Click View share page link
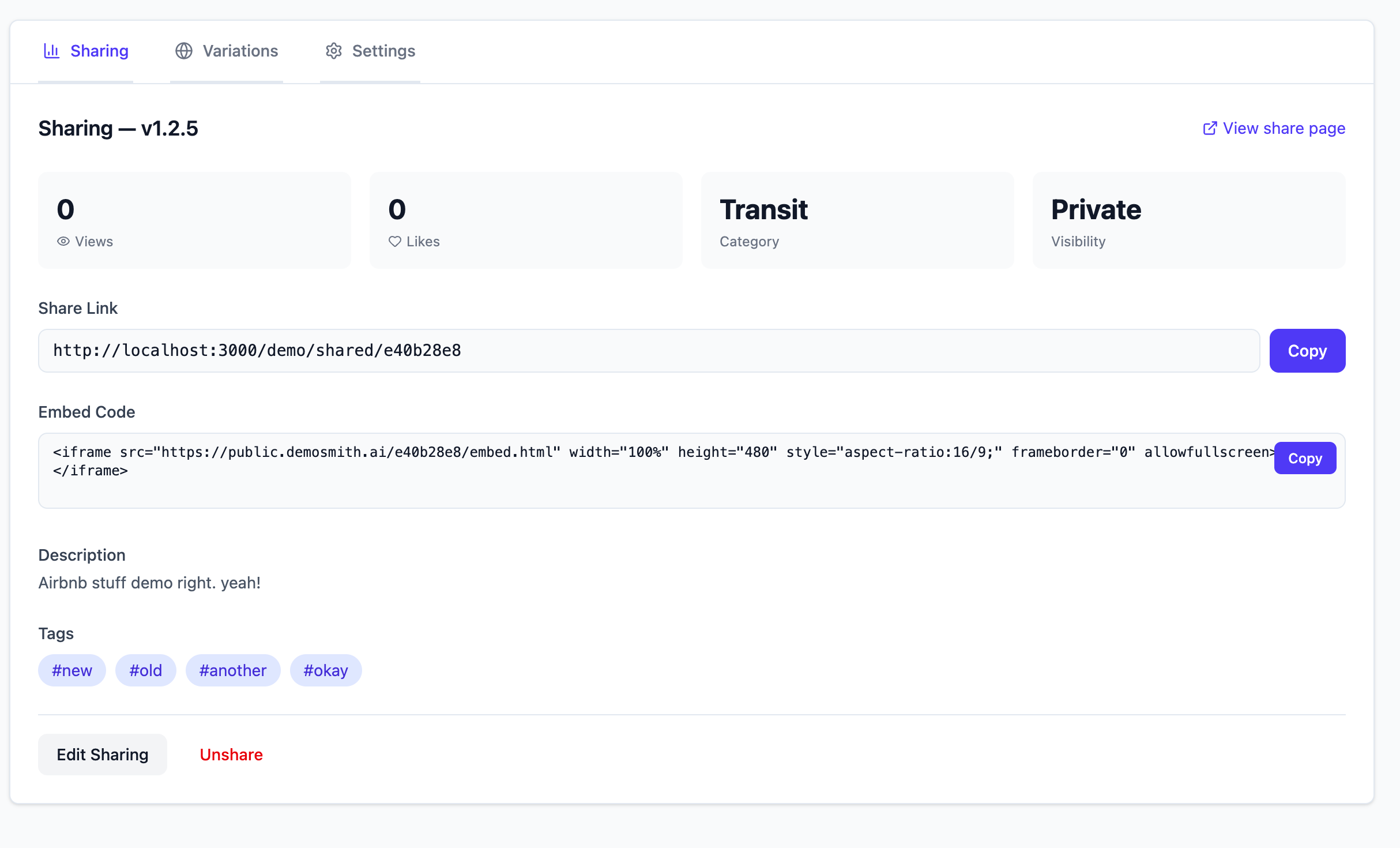Image resolution: width=1400 pixels, height=848 pixels. tap(1284, 128)
